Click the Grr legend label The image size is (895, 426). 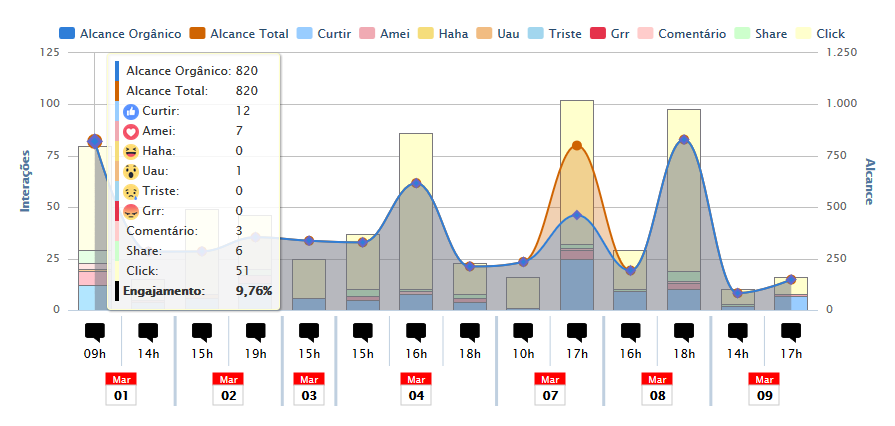pos(622,34)
